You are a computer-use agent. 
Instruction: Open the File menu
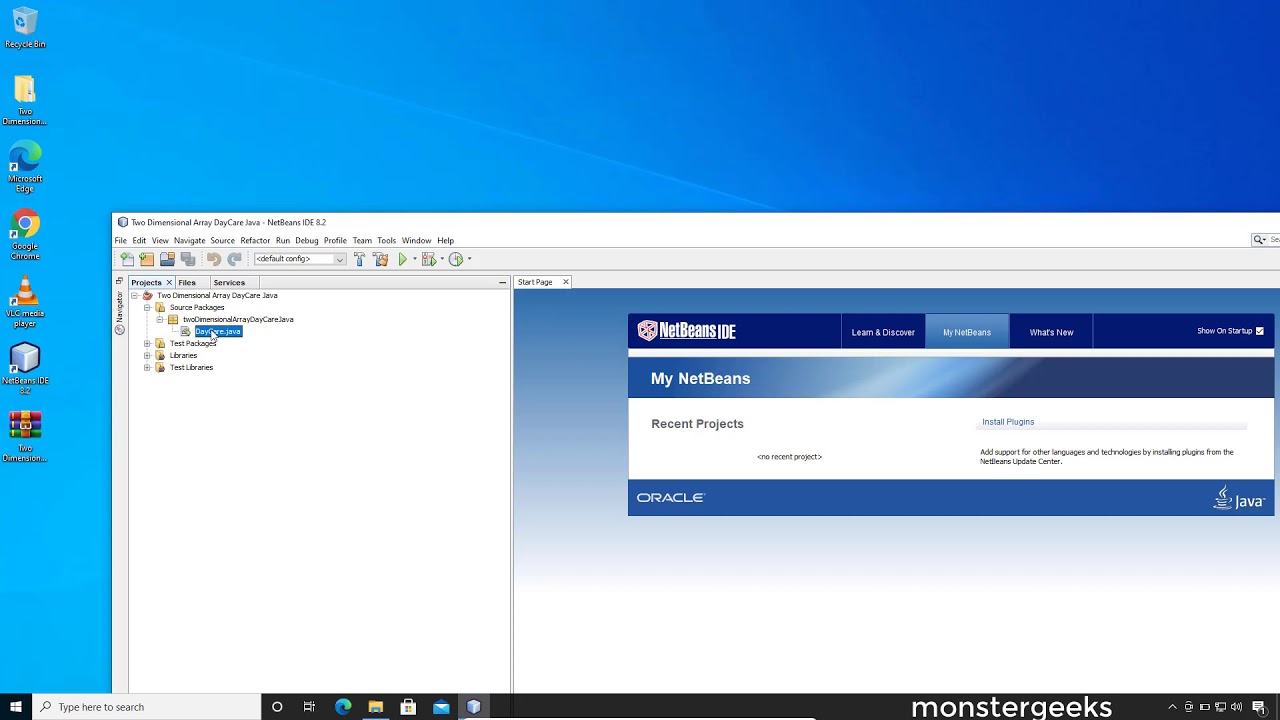[x=120, y=241]
